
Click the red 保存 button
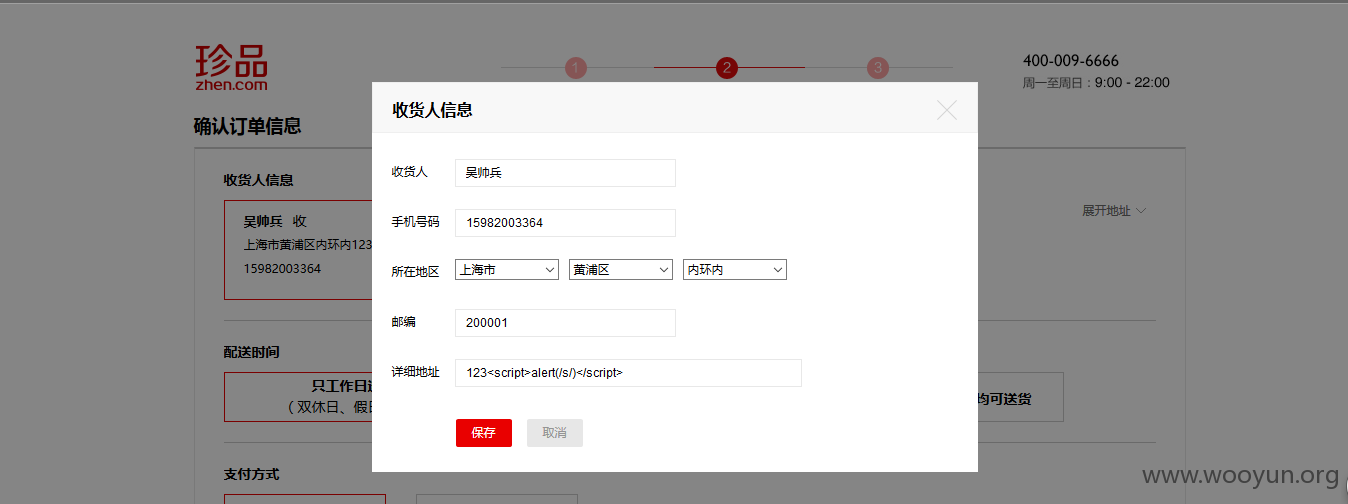tap(484, 433)
